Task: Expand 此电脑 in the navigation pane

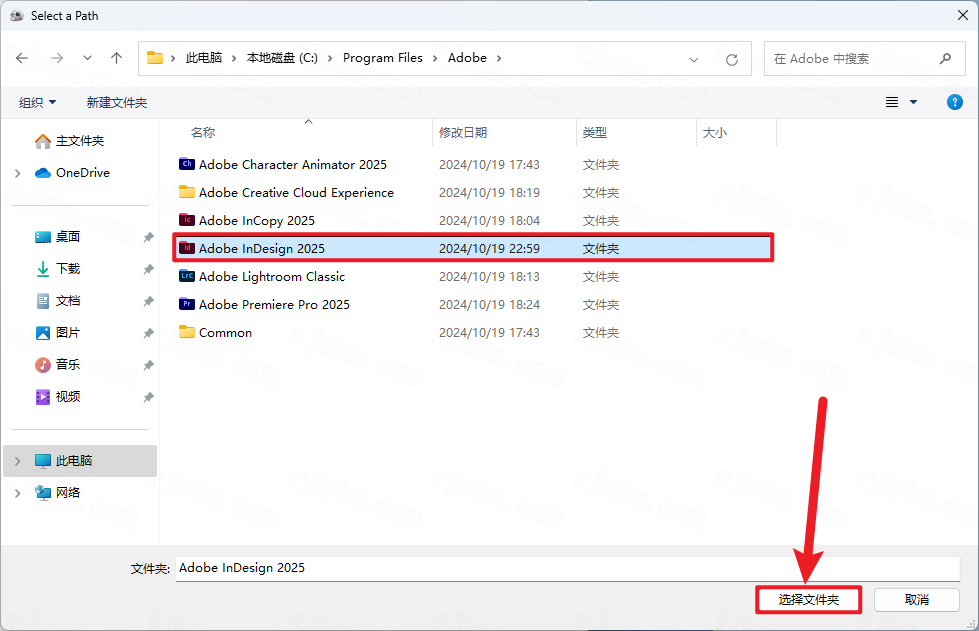Action: coord(18,460)
